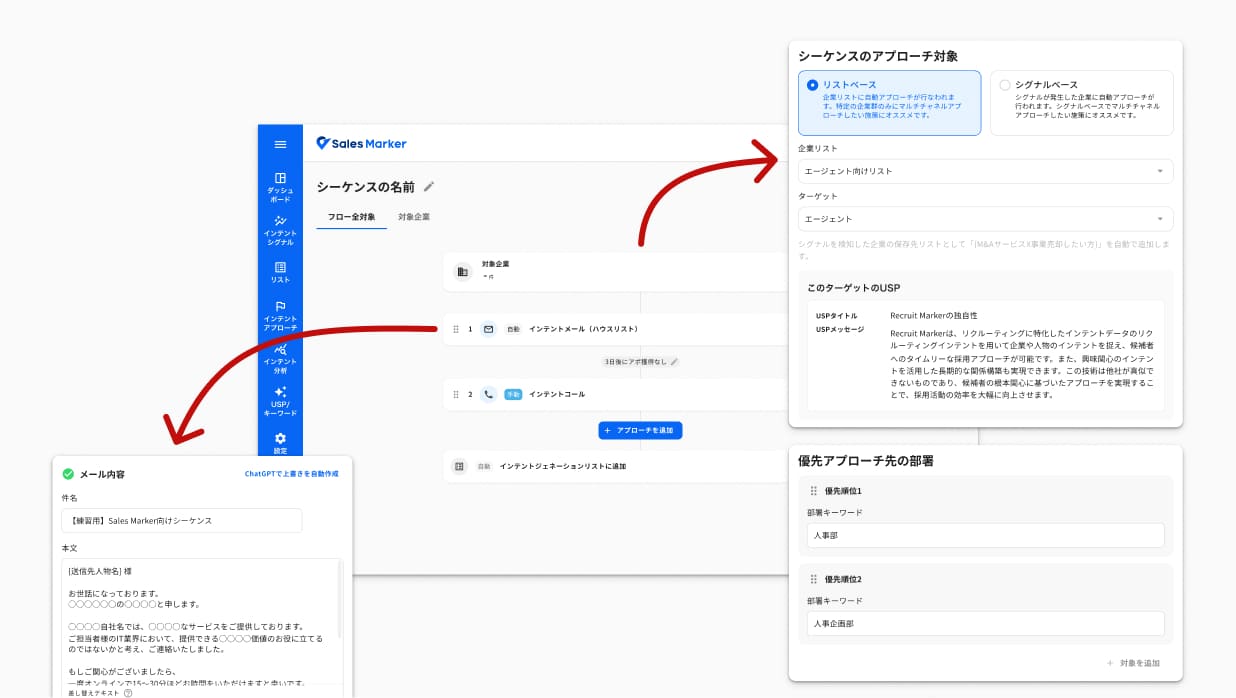This screenshot has height=698, width=1236.
Task: Select the シグナルベース radio option
Action: click(x=1005, y=85)
